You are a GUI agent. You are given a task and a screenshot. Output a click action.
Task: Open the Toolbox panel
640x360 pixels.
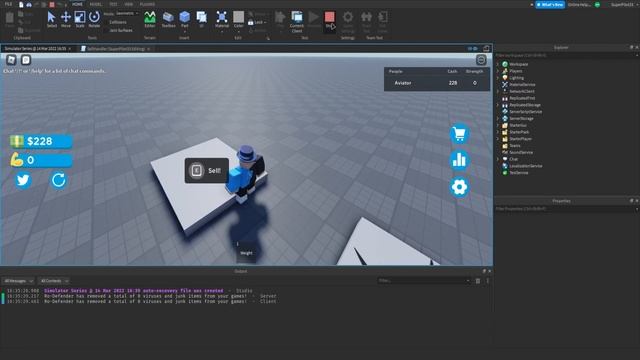168,20
